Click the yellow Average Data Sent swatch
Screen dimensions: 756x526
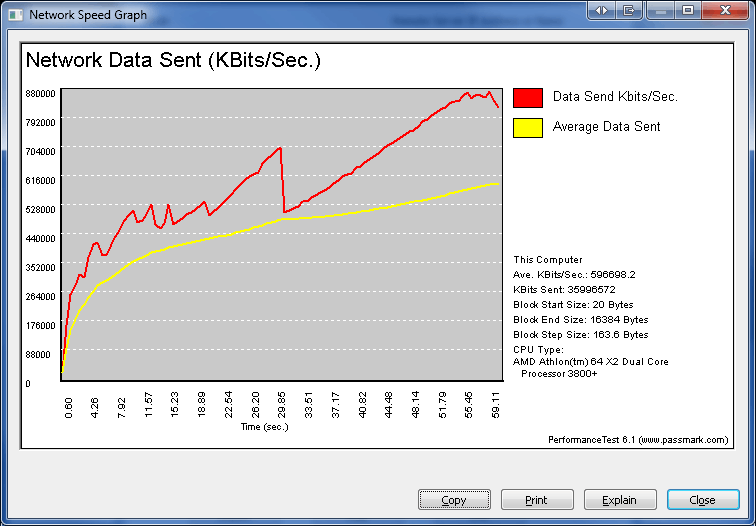[528, 128]
